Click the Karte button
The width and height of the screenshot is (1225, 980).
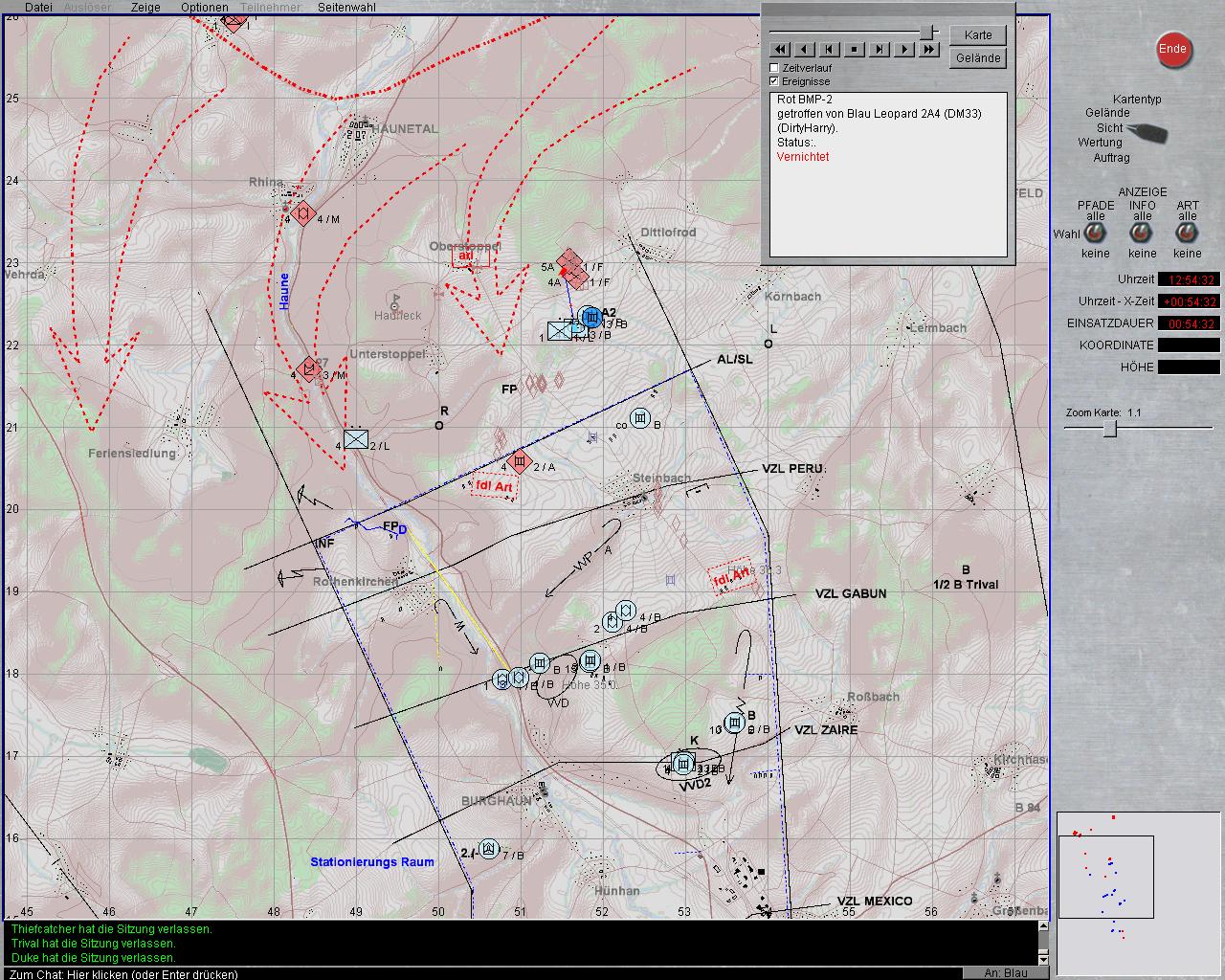point(978,35)
